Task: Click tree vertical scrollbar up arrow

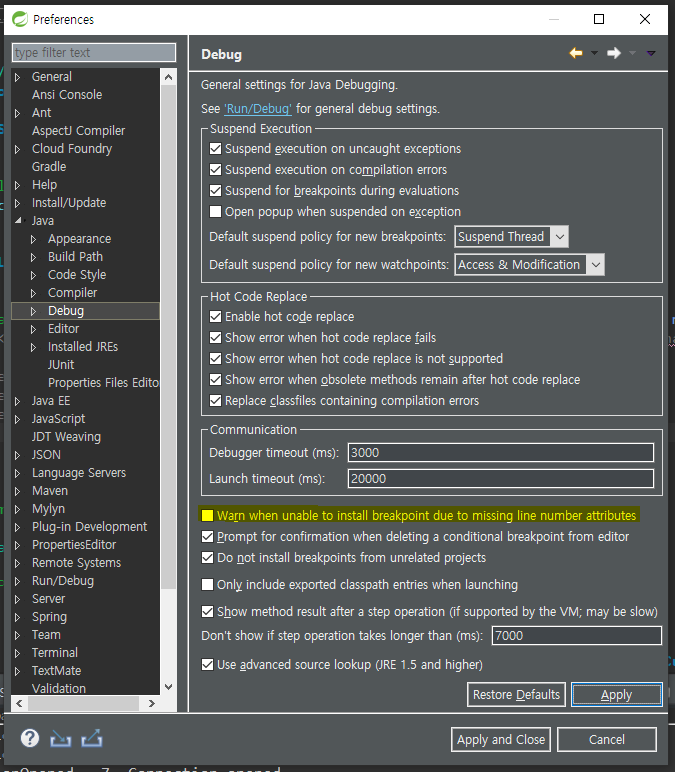Action: pyautogui.click(x=168, y=77)
